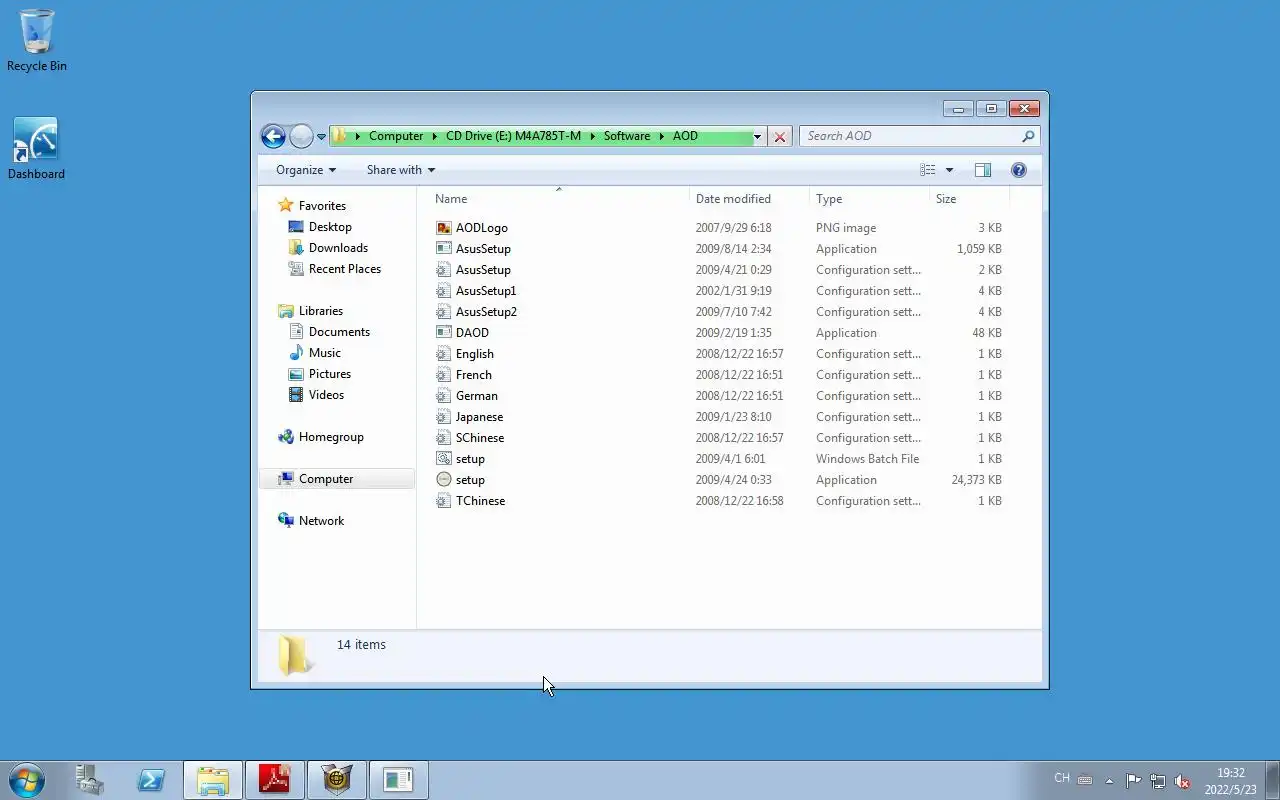Open the Organize menu
This screenshot has height=800, width=1280.
coord(306,170)
